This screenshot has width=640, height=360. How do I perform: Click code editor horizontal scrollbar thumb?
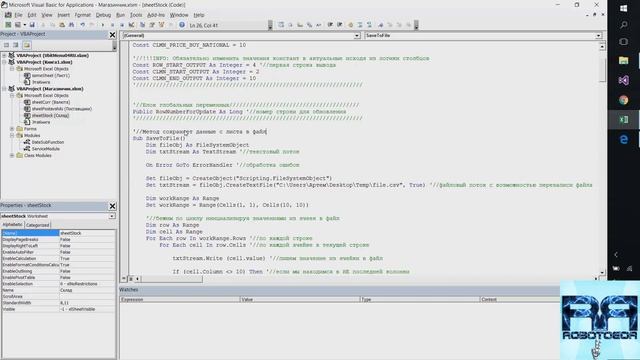coord(171,279)
